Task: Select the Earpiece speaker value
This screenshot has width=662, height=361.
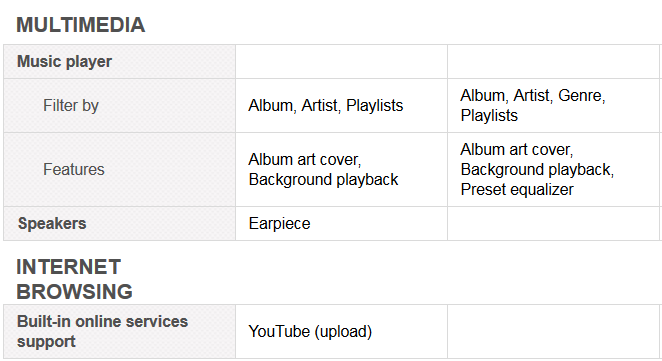Action: tap(279, 224)
